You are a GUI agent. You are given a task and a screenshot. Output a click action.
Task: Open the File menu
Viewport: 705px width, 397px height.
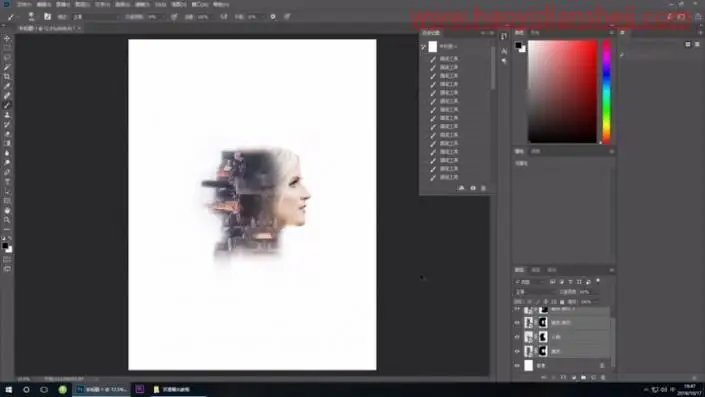pyautogui.click(x=24, y=4)
